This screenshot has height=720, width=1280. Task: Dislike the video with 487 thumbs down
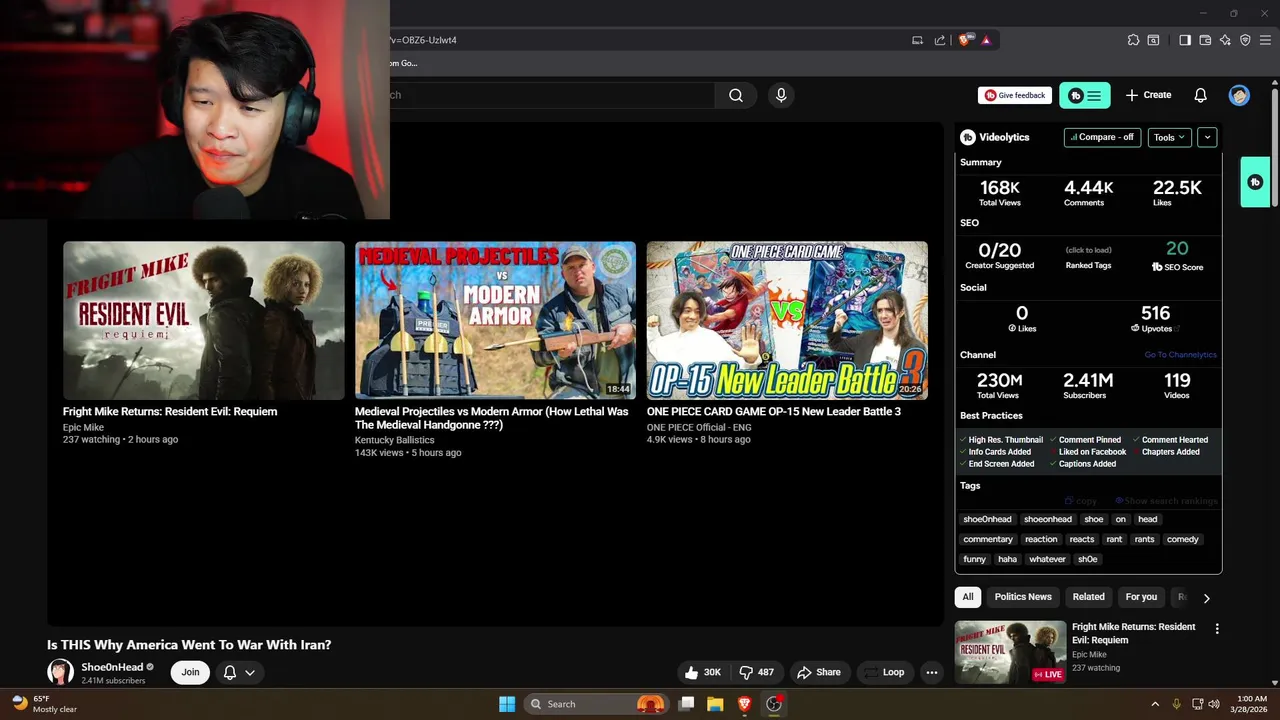coord(757,672)
